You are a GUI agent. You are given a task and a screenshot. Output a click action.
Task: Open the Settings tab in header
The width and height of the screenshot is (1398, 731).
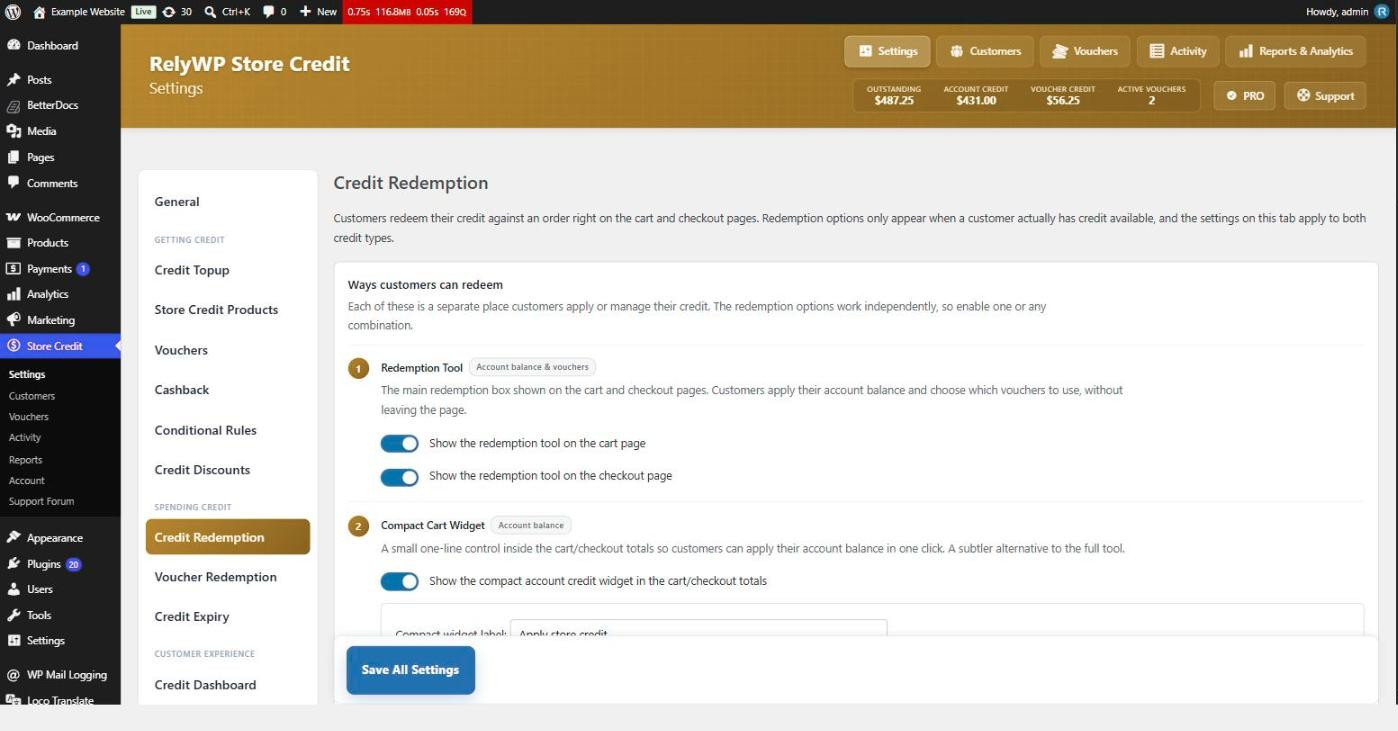point(887,51)
